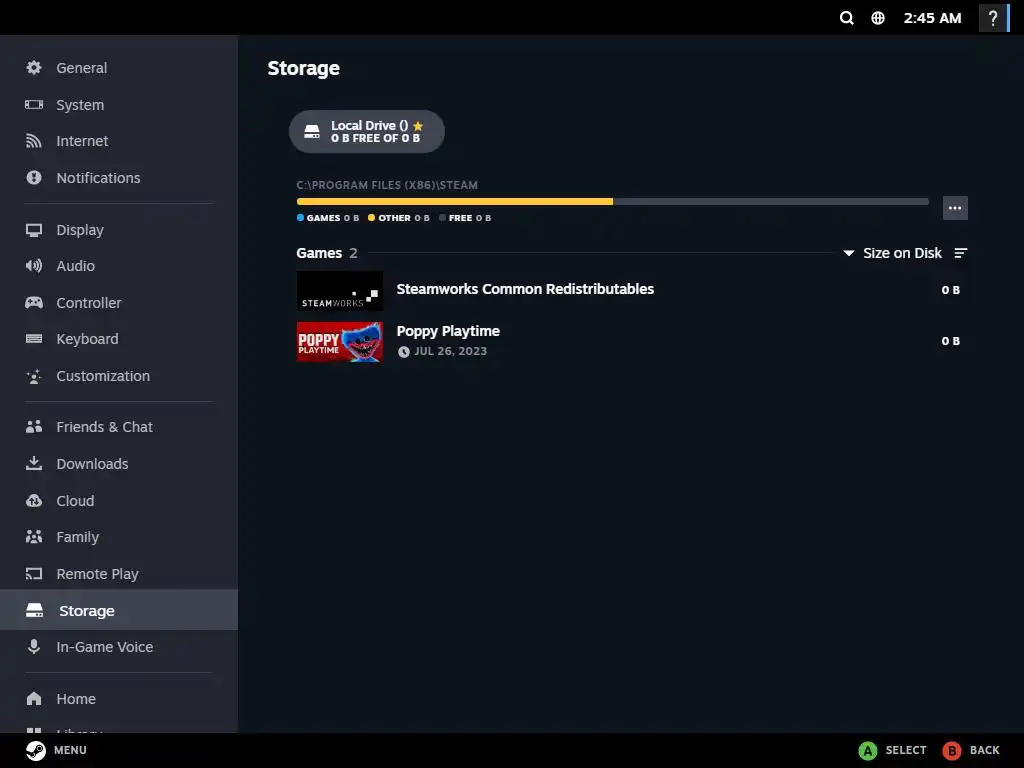This screenshot has width=1024, height=768.
Task: Select the Poppy Playtime game title
Action: (x=448, y=331)
